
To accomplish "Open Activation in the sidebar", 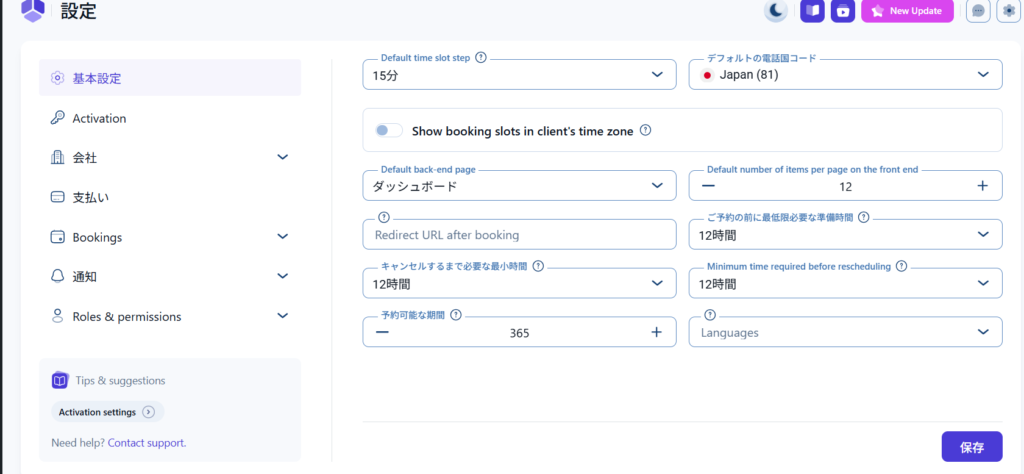I will point(100,118).
